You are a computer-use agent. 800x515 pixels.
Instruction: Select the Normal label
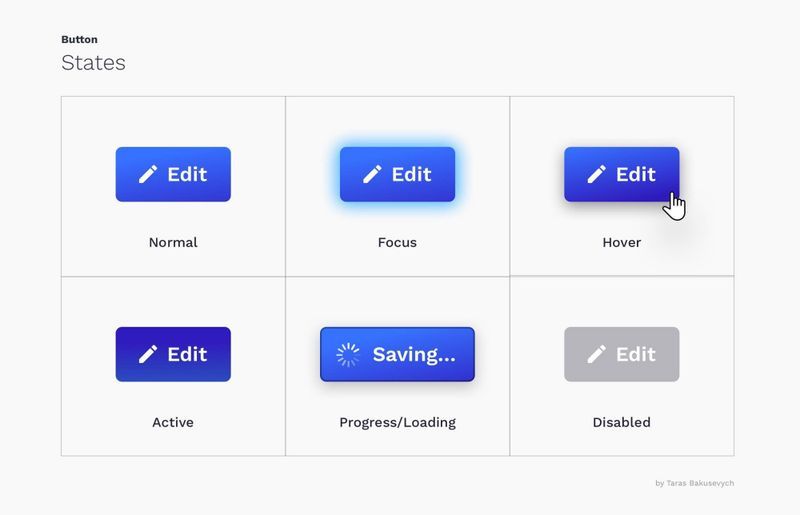tap(173, 242)
